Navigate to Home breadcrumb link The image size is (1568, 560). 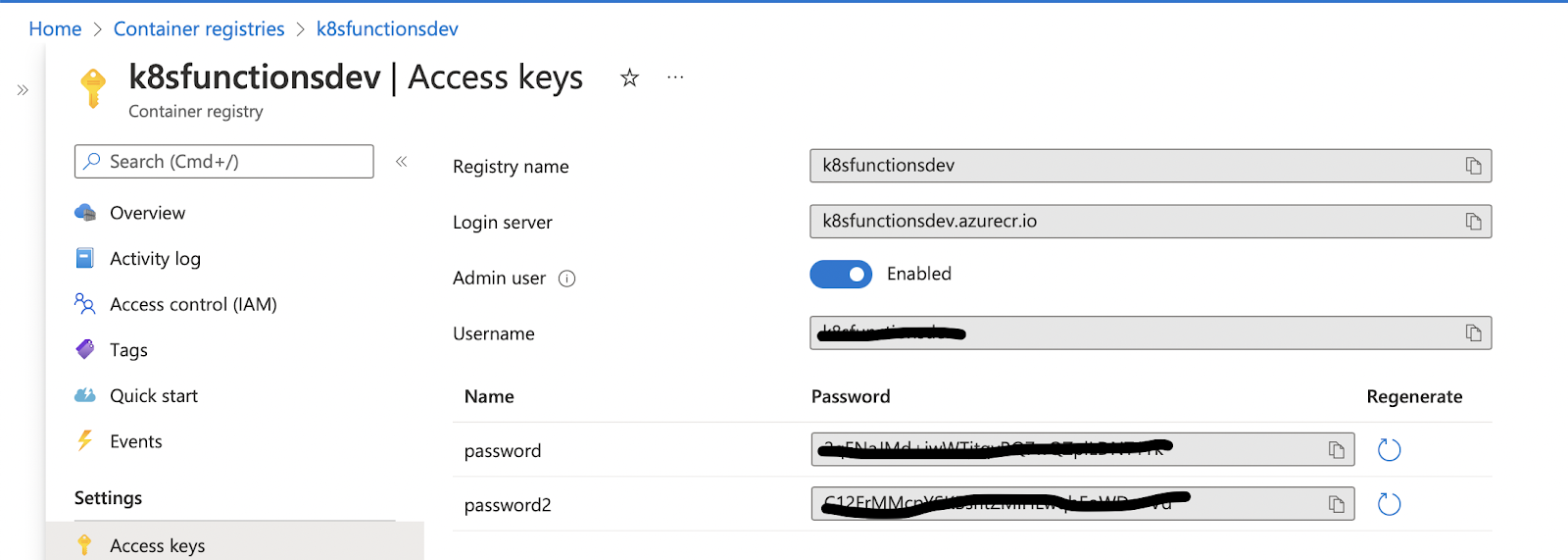[55, 29]
